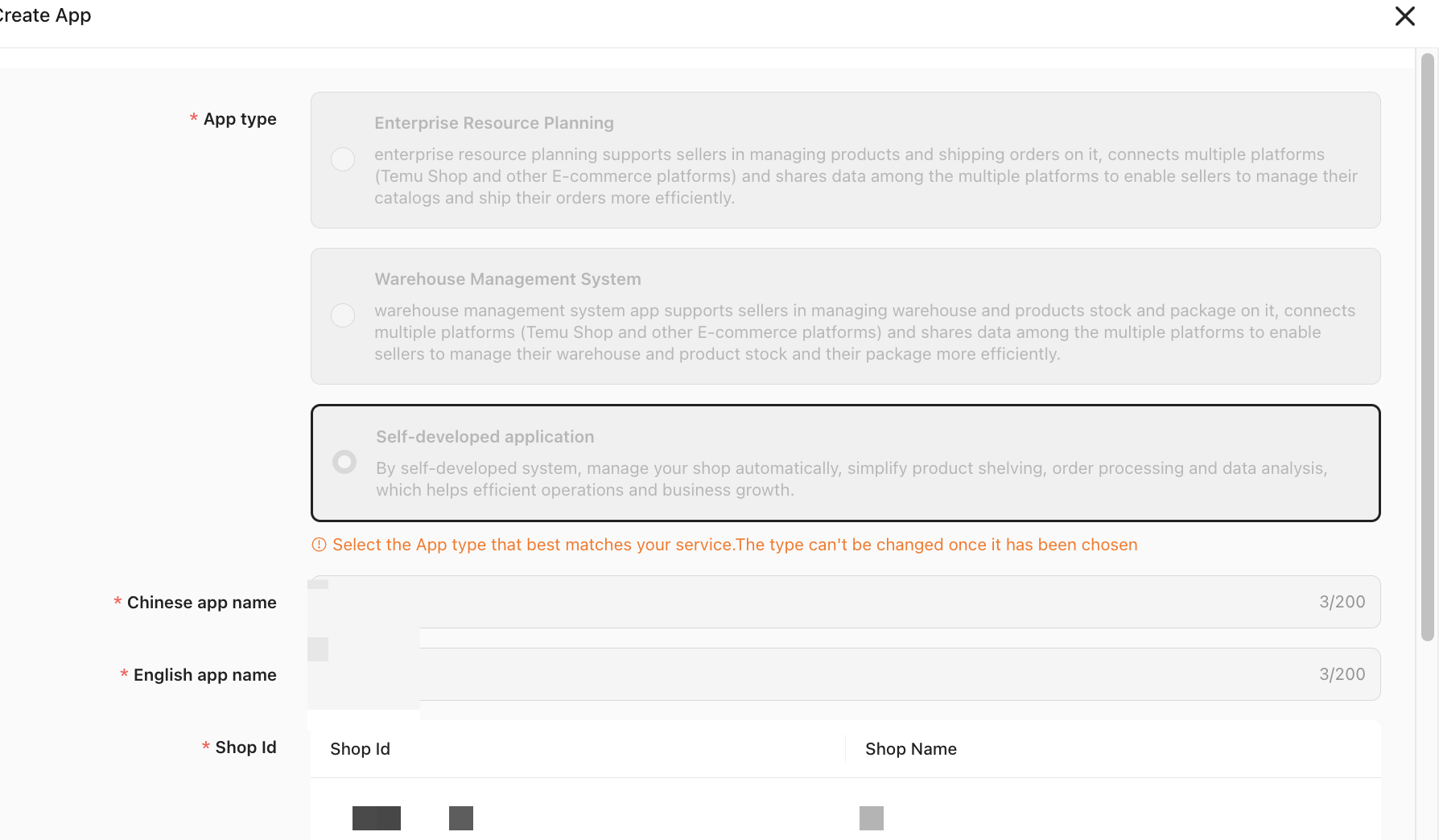
Task: Click the dialog vertical scrollbar
Action: point(1428,347)
